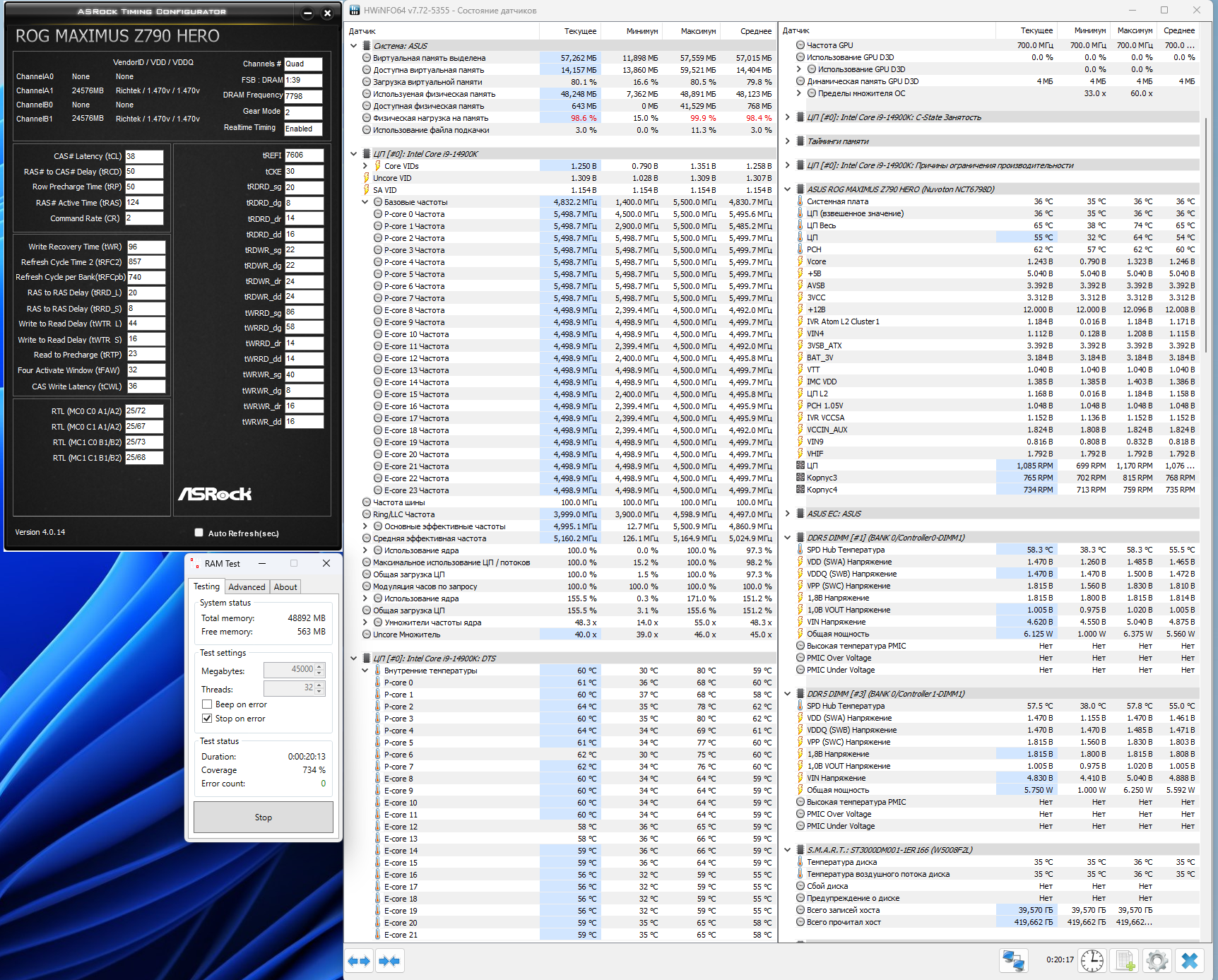
Task: Select the Динамическая память GPU D3D row
Action: coord(996,81)
